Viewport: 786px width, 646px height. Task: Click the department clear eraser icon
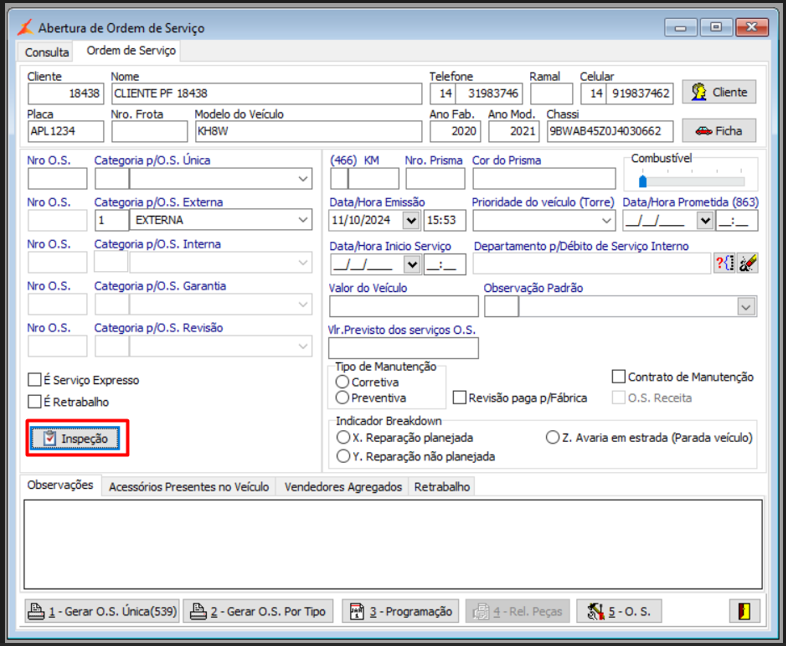click(x=747, y=263)
